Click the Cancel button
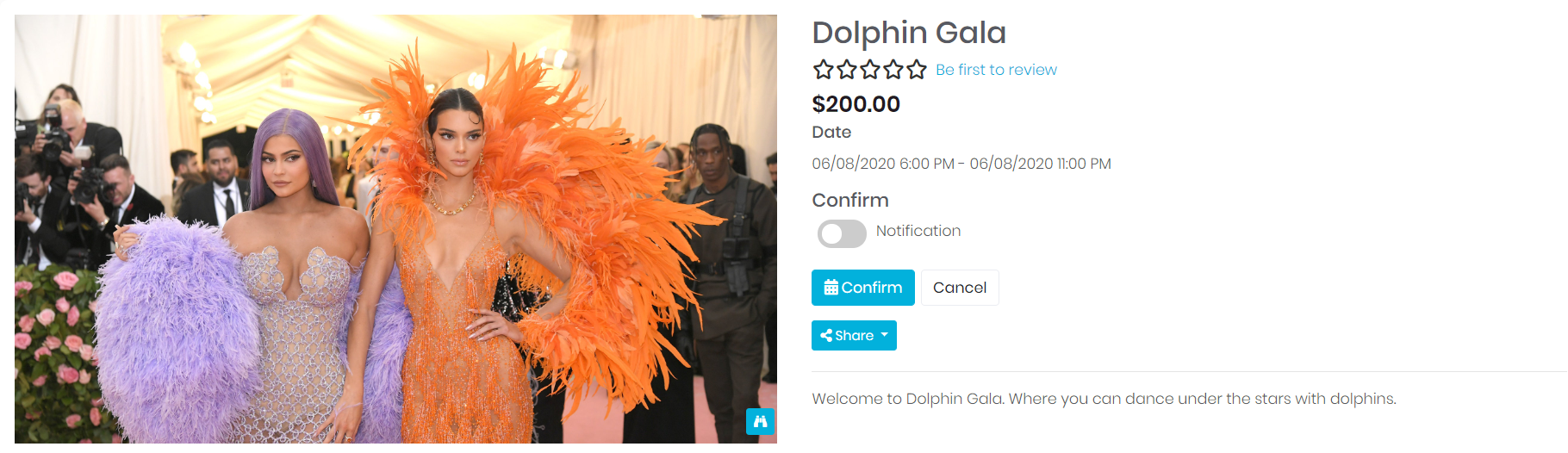Image resolution: width=1568 pixels, height=453 pixels. click(960, 288)
